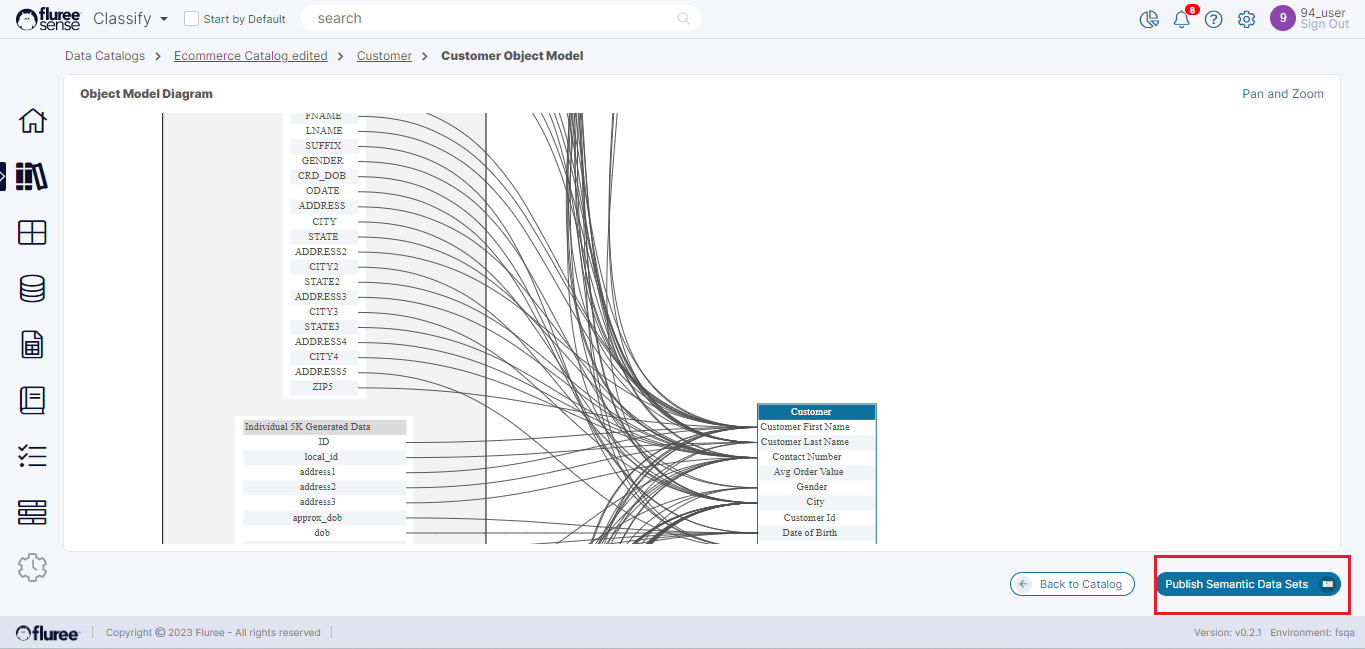Click the checklist tasks sidebar icon

click(x=32, y=457)
